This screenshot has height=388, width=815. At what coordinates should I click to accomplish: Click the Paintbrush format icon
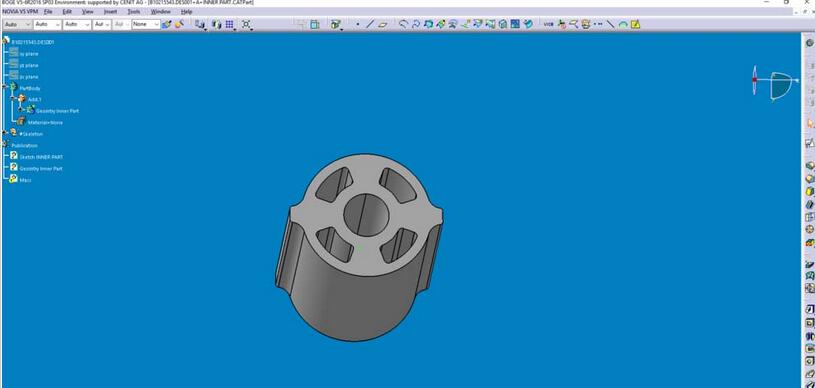tap(166, 24)
